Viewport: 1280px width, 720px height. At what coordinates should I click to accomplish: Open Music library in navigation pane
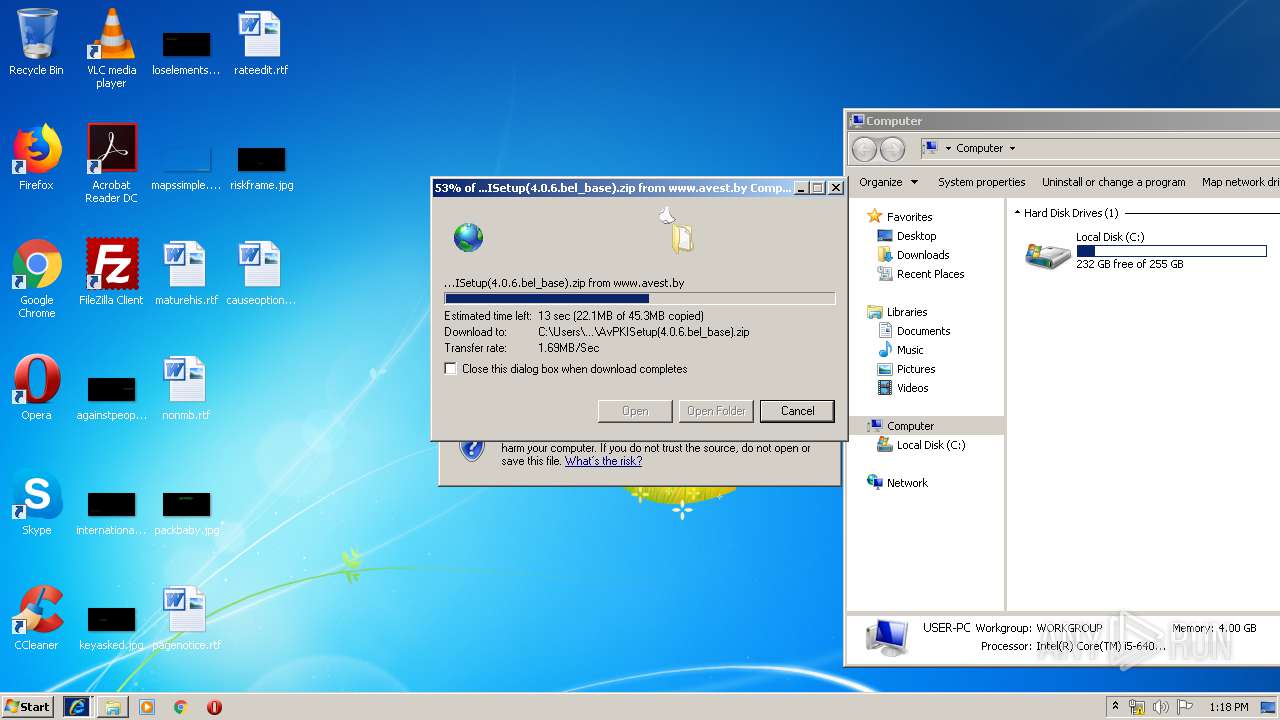click(x=910, y=350)
